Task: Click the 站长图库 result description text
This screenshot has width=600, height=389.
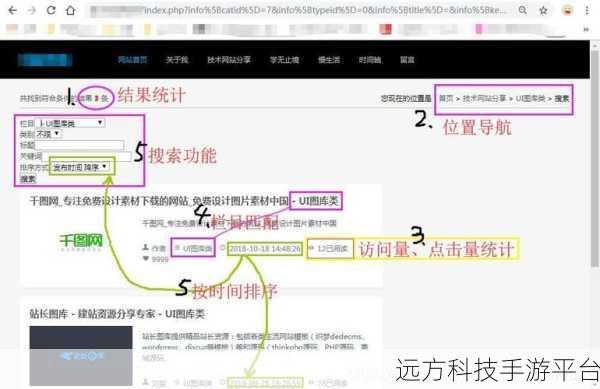Action: (x=255, y=347)
